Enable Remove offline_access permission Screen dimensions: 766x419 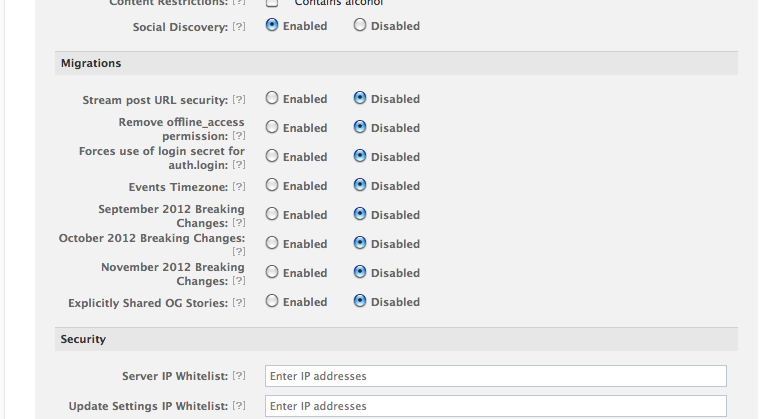(x=272, y=127)
